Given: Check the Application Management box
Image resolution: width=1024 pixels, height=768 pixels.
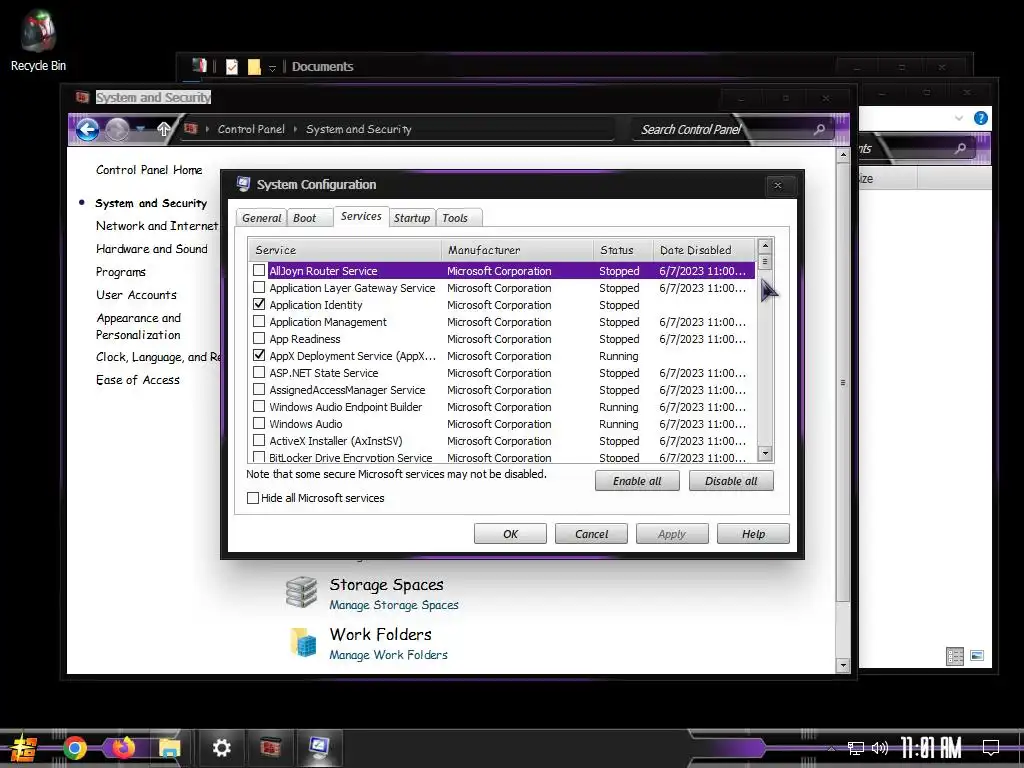Looking at the screenshot, I should pyautogui.click(x=259, y=321).
